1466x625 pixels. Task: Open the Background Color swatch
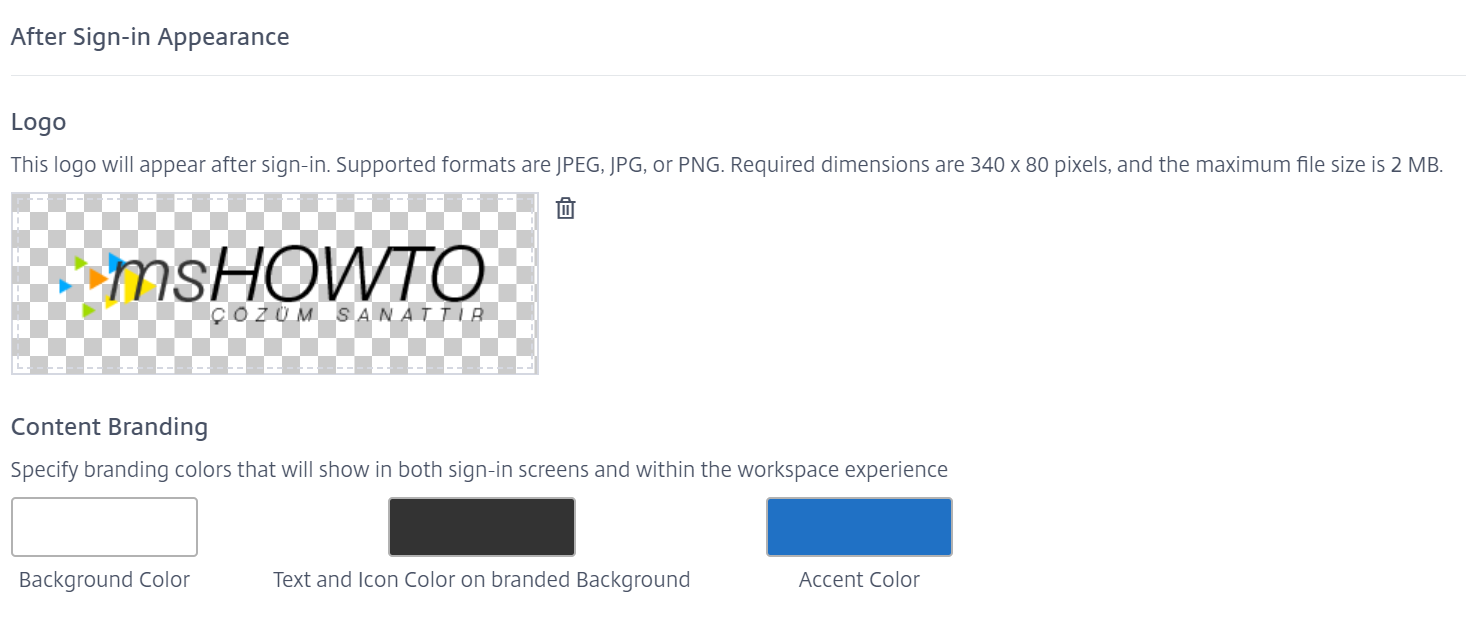pyautogui.click(x=104, y=527)
